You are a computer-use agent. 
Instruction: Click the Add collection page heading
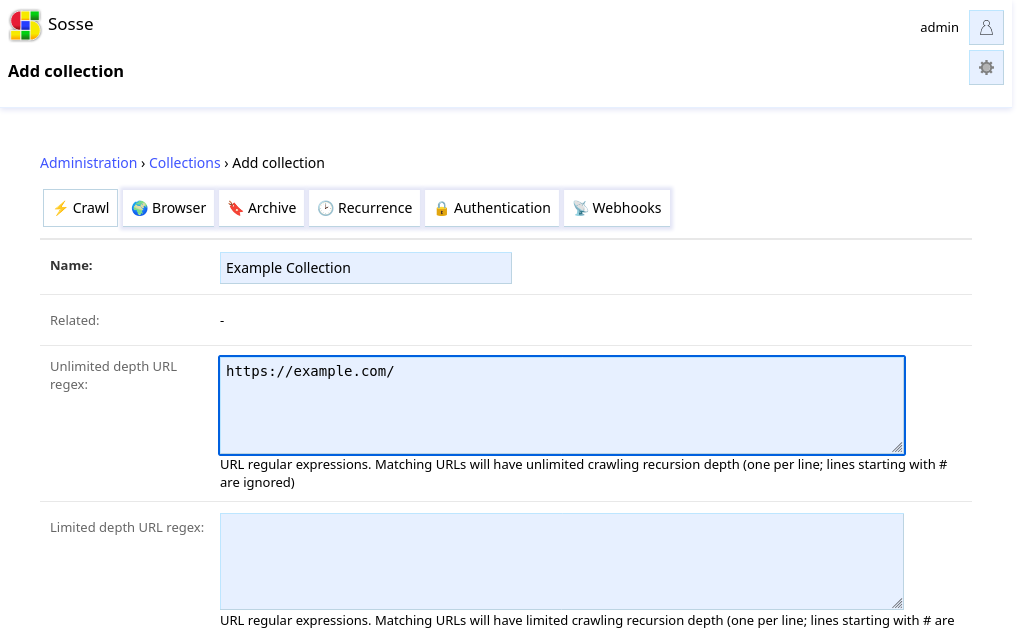(x=65, y=71)
